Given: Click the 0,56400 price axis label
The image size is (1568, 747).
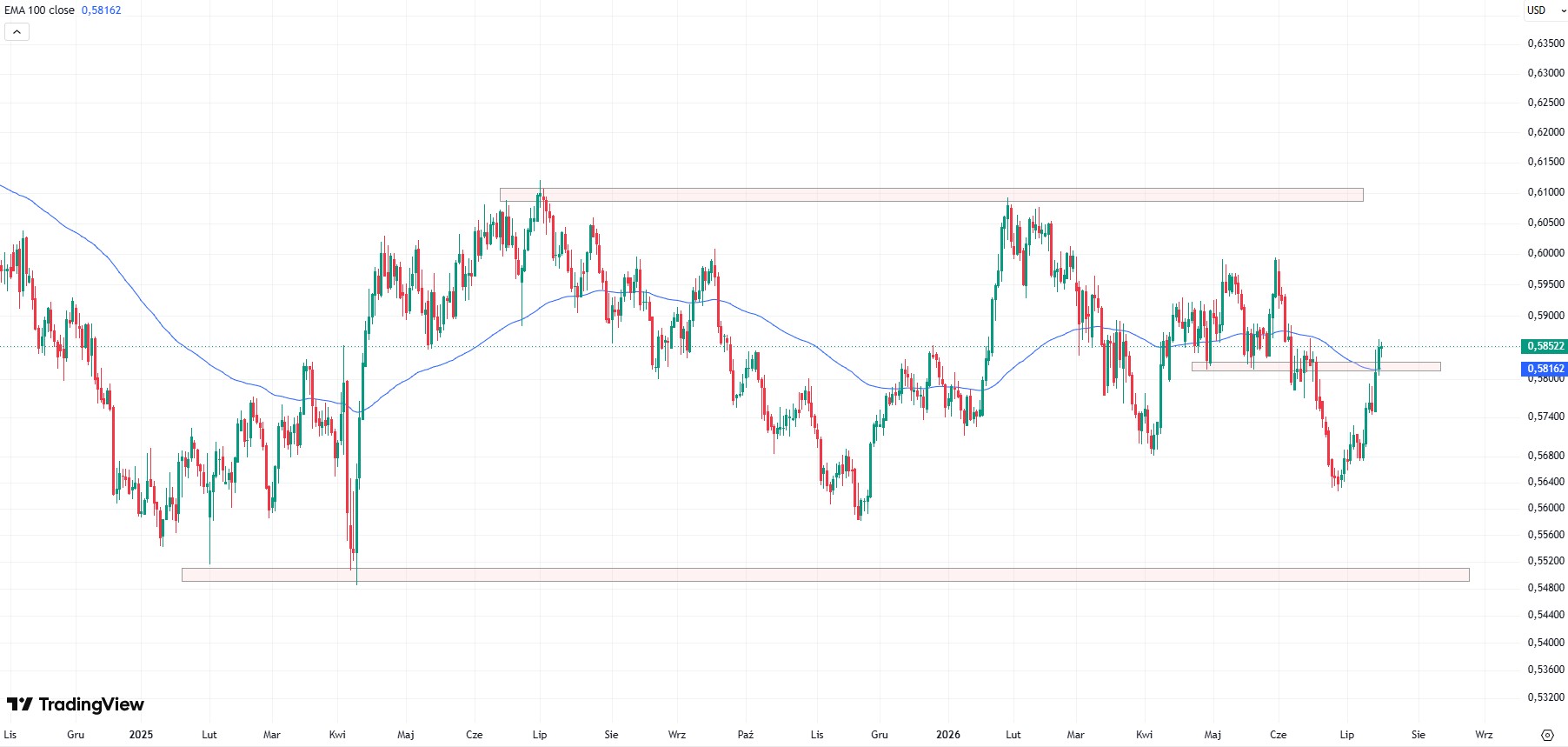Looking at the screenshot, I should point(1545,482).
